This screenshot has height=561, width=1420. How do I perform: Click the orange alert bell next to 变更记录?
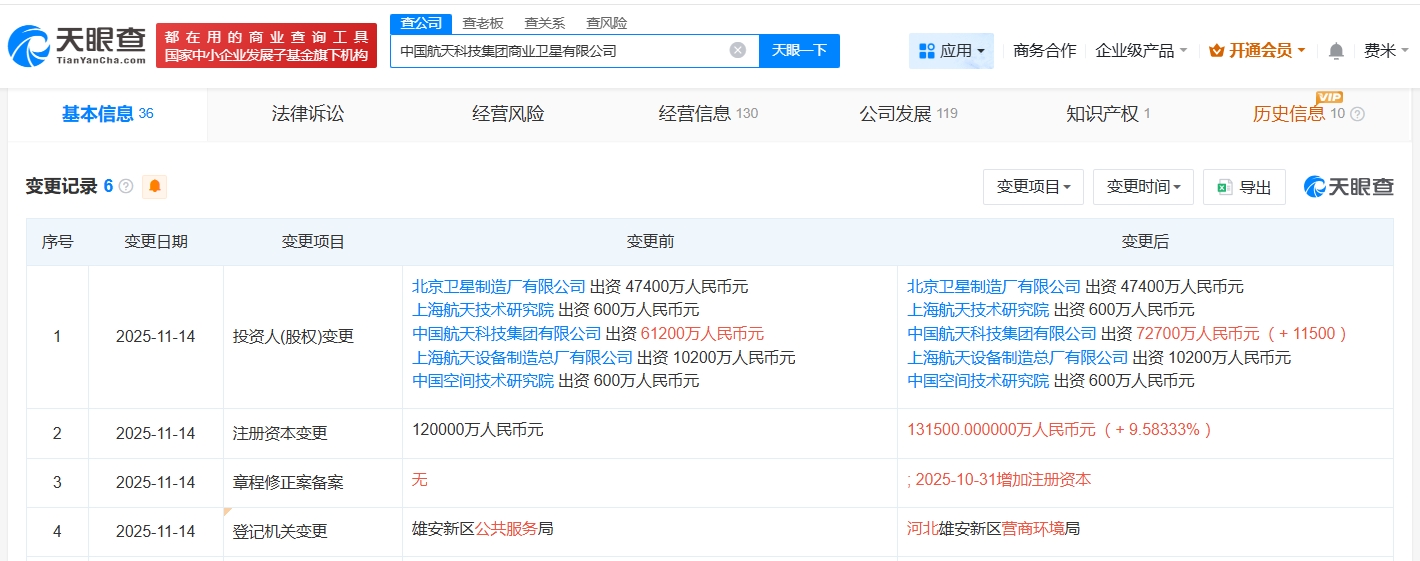tap(154, 186)
